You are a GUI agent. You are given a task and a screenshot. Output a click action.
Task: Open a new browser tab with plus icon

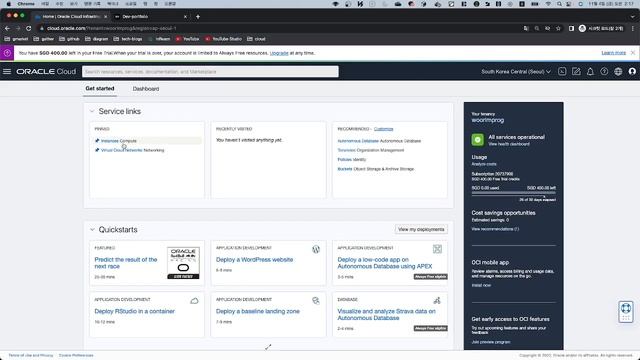[198, 17]
